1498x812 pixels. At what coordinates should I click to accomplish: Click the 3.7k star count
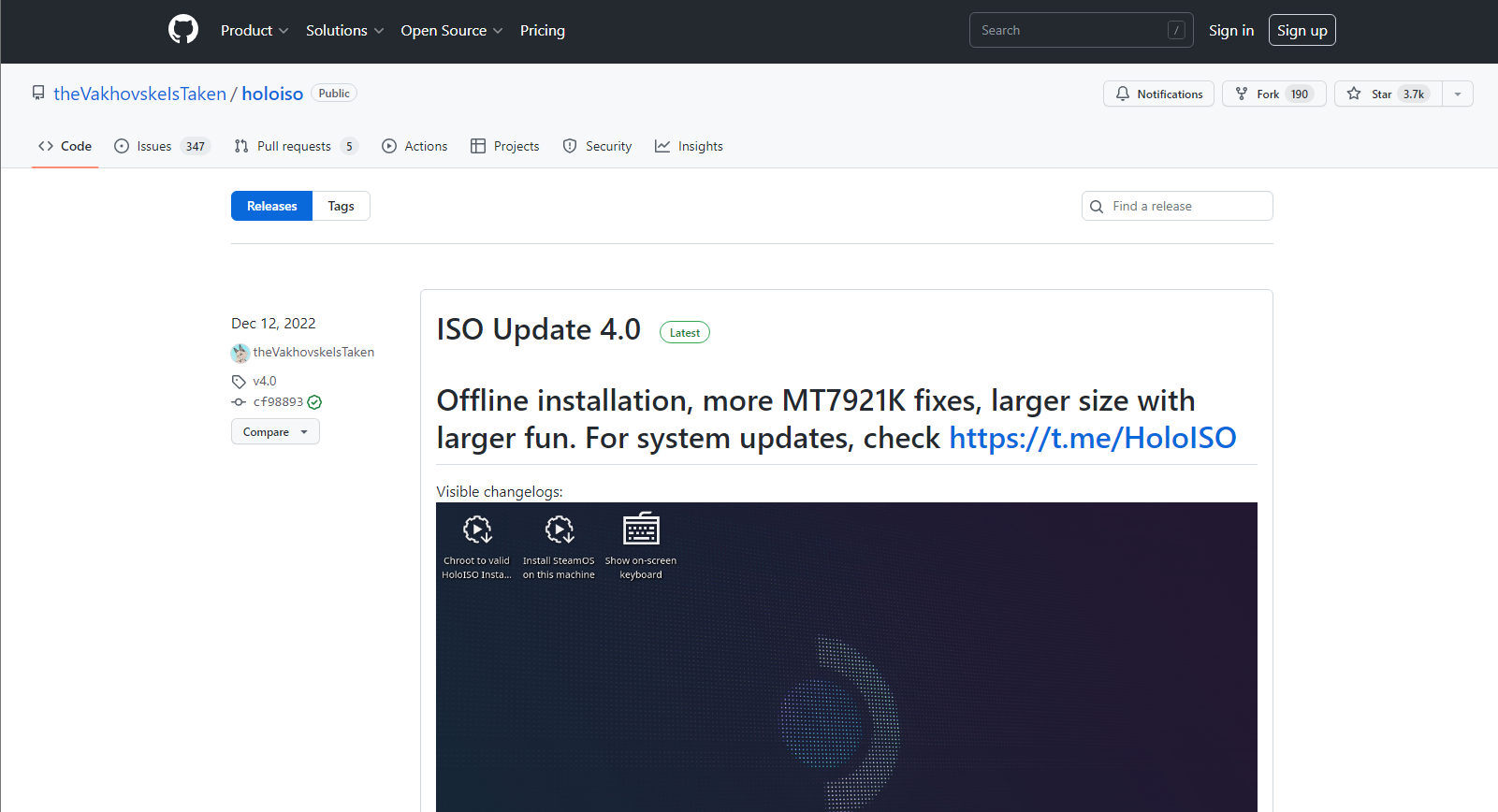point(1414,94)
